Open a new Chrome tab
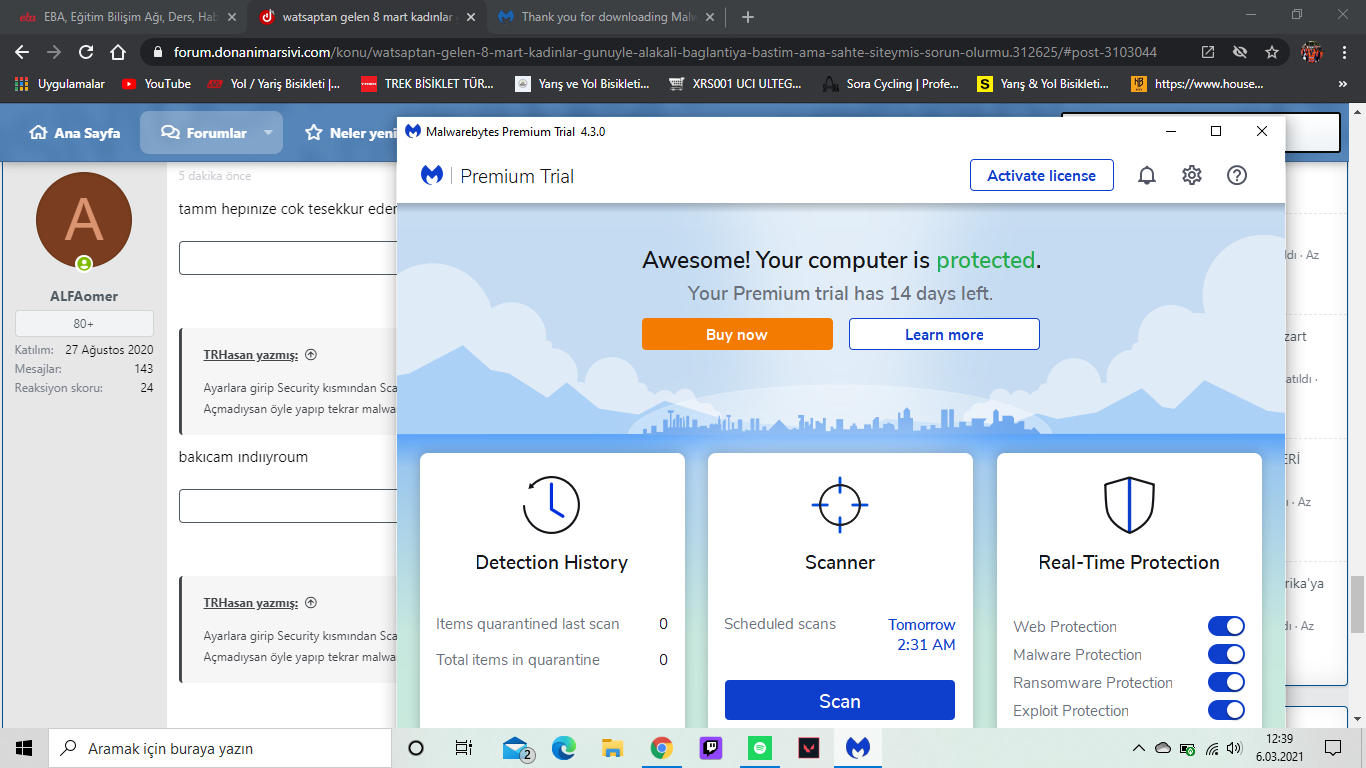The width and height of the screenshot is (1366, 768). (748, 17)
